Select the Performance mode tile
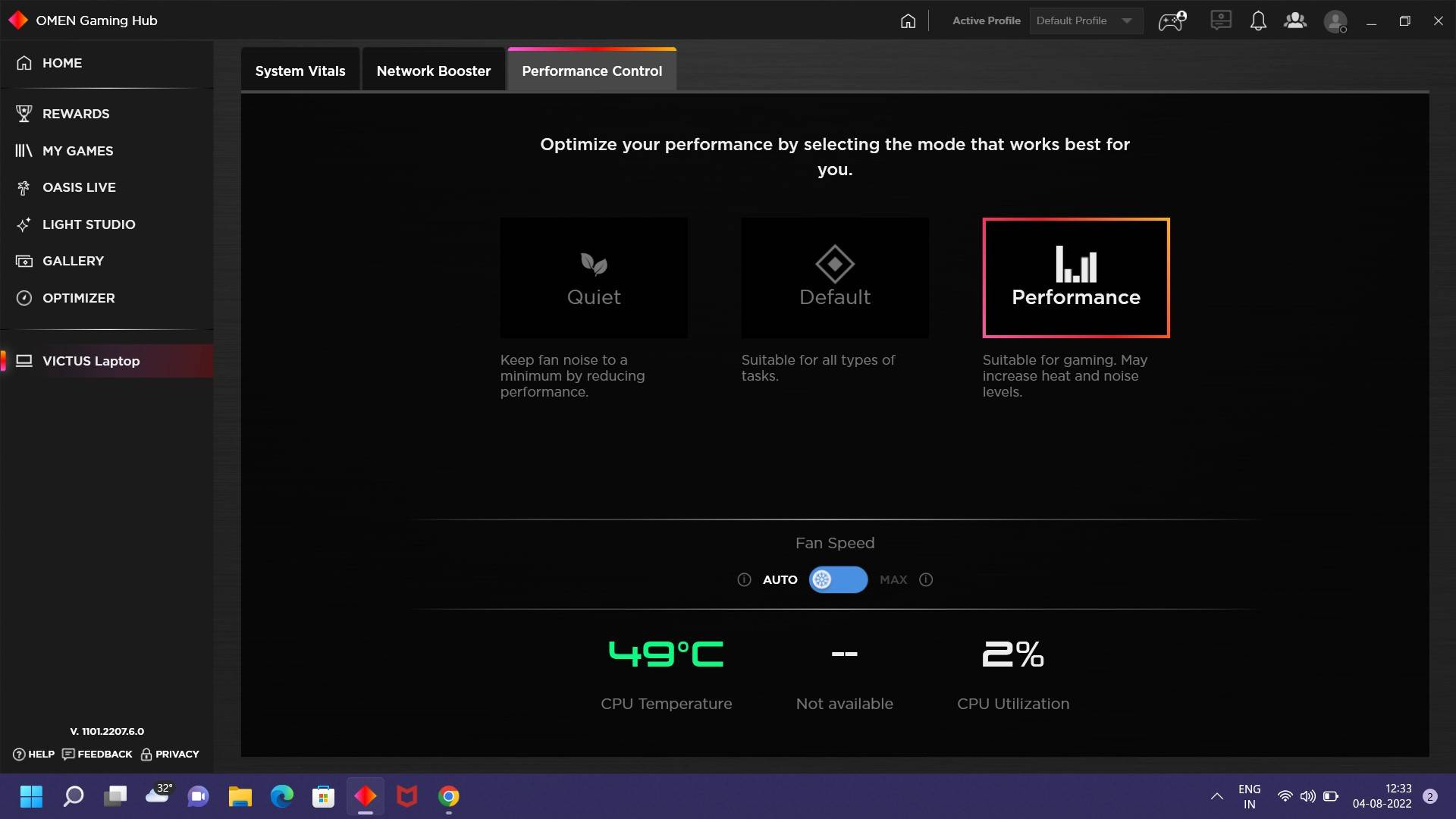 [1075, 278]
